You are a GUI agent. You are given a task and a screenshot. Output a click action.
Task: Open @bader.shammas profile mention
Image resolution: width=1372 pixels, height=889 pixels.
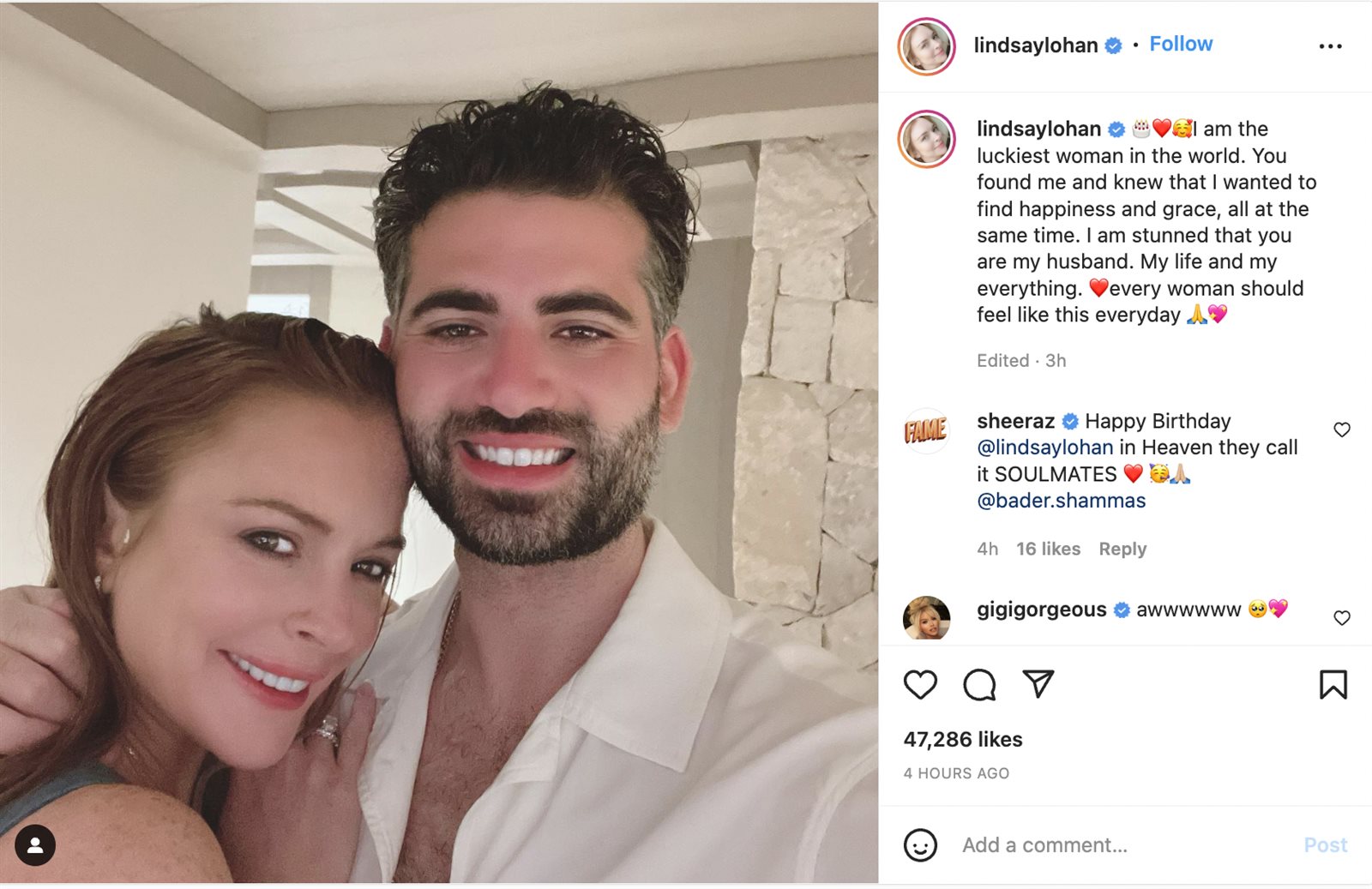click(1061, 501)
